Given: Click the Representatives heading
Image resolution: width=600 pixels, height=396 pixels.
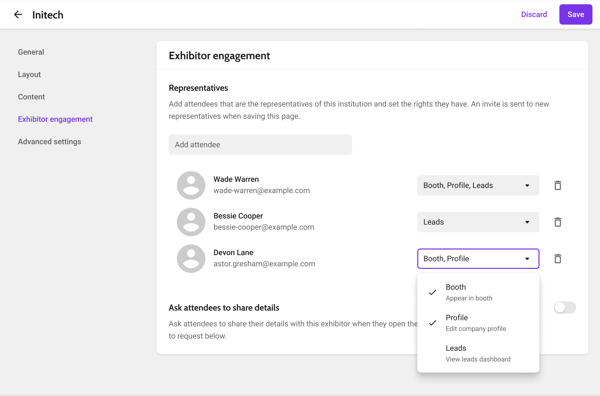Looking at the screenshot, I should [198, 88].
